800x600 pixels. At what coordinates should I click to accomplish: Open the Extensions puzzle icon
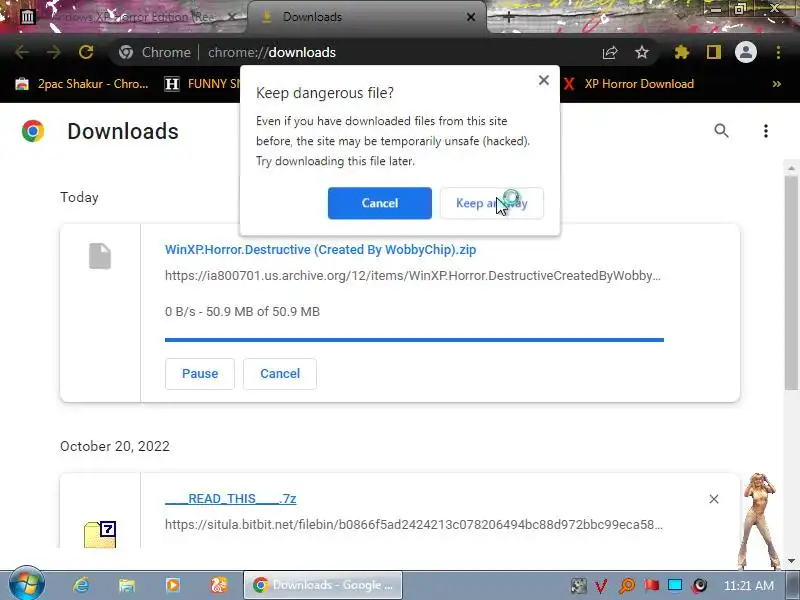pyautogui.click(x=682, y=52)
